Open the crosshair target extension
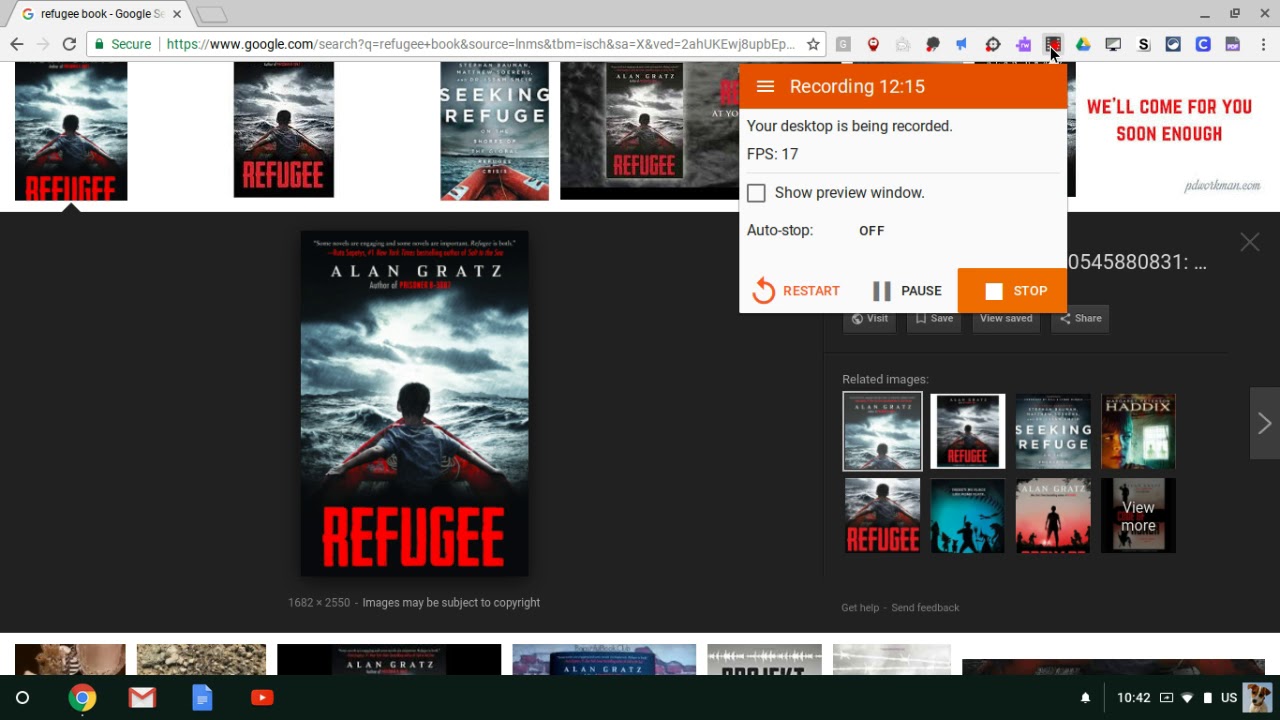This screenshot has width=1280, height=720. point(993,44)
